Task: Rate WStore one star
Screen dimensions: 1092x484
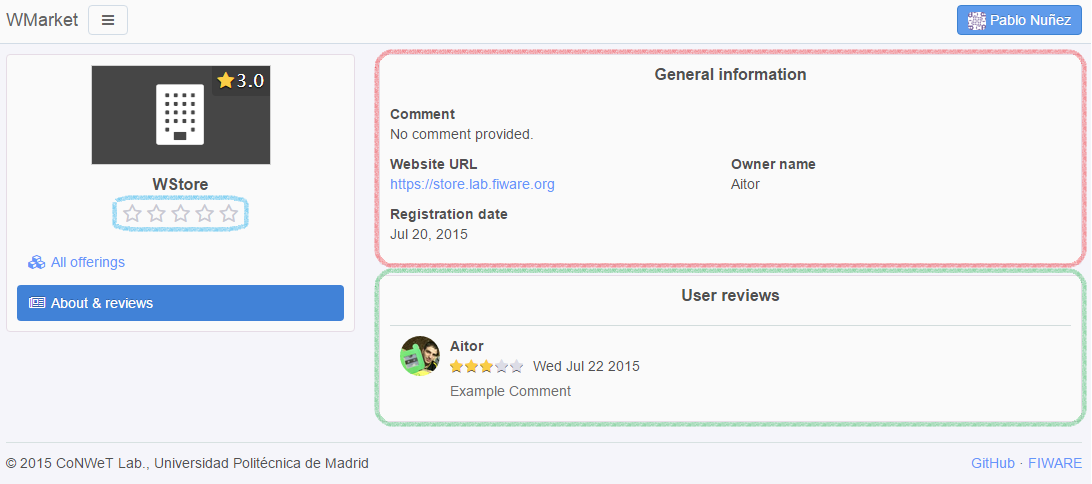Action: tap(132, 214)
